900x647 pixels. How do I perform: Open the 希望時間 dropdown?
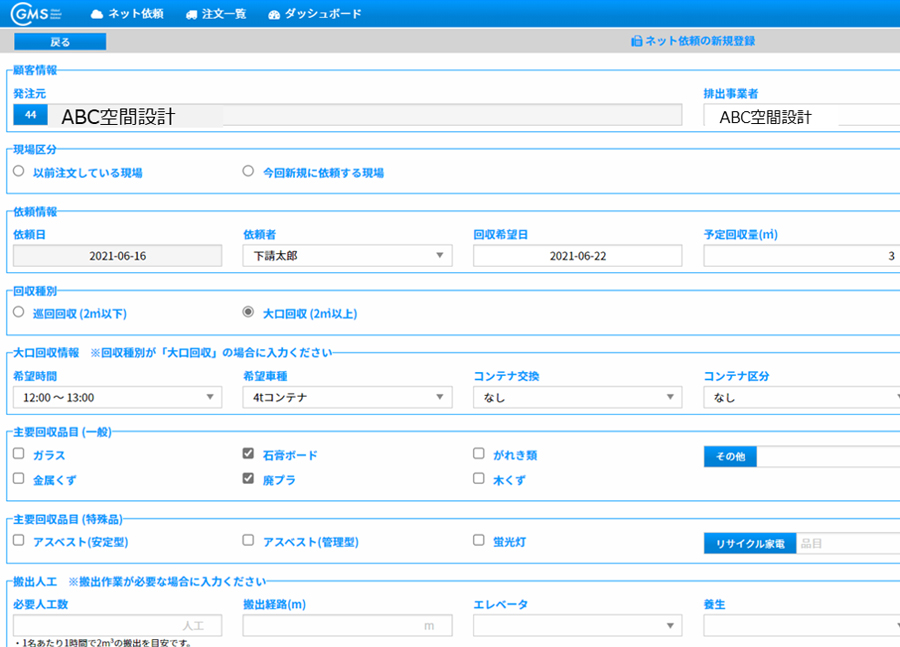pos(118,397)
